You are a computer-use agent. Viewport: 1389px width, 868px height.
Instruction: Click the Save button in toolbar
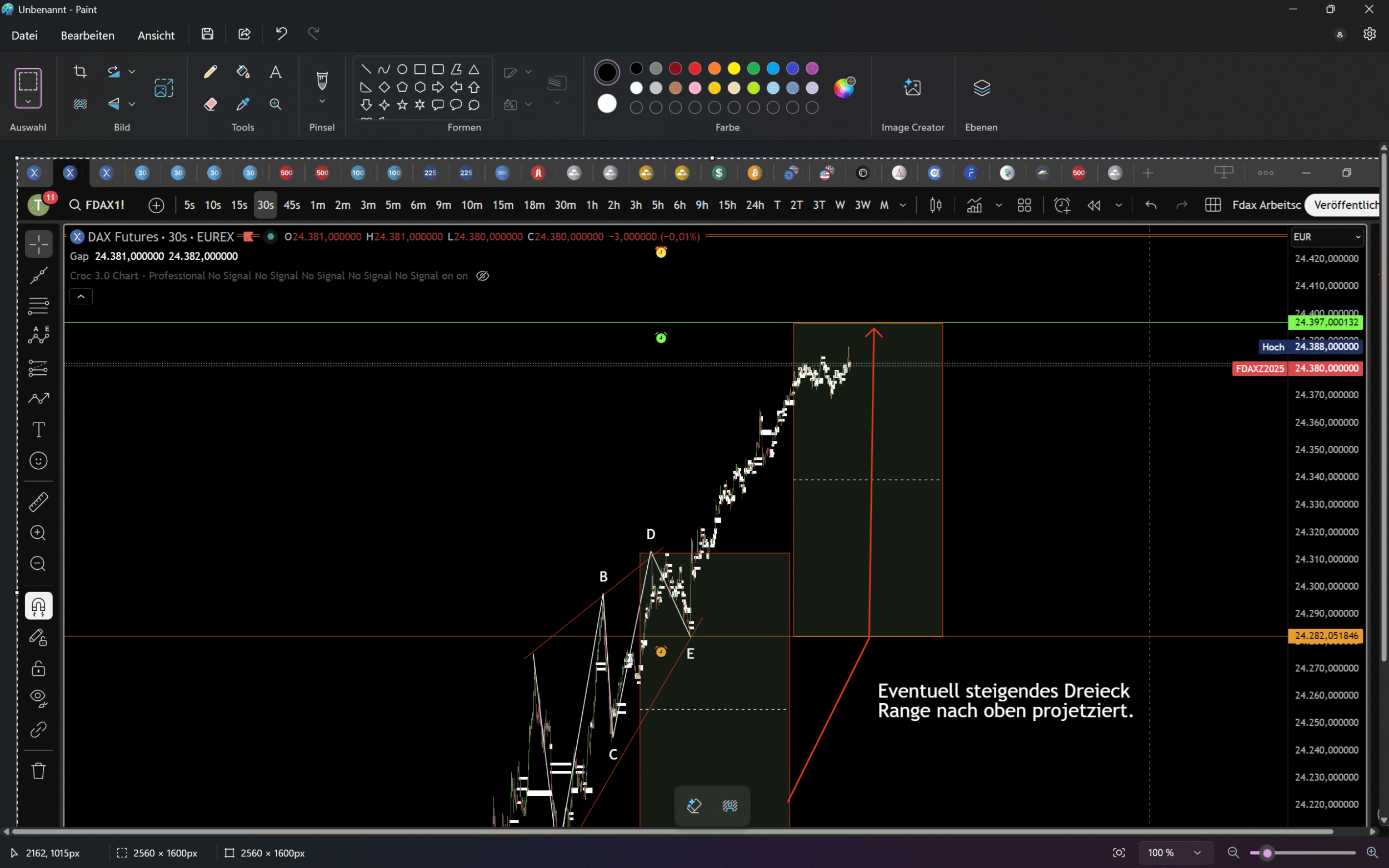click(207, 34)
